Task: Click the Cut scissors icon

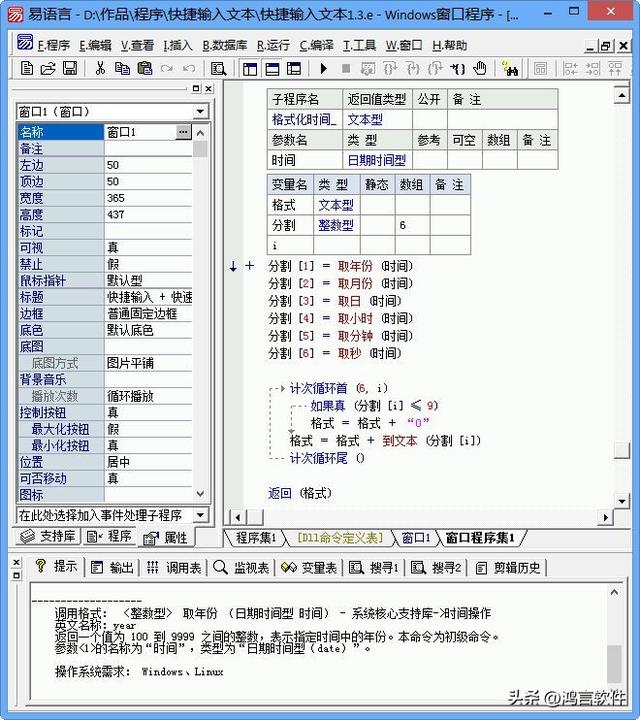Action: pos(100,68)
